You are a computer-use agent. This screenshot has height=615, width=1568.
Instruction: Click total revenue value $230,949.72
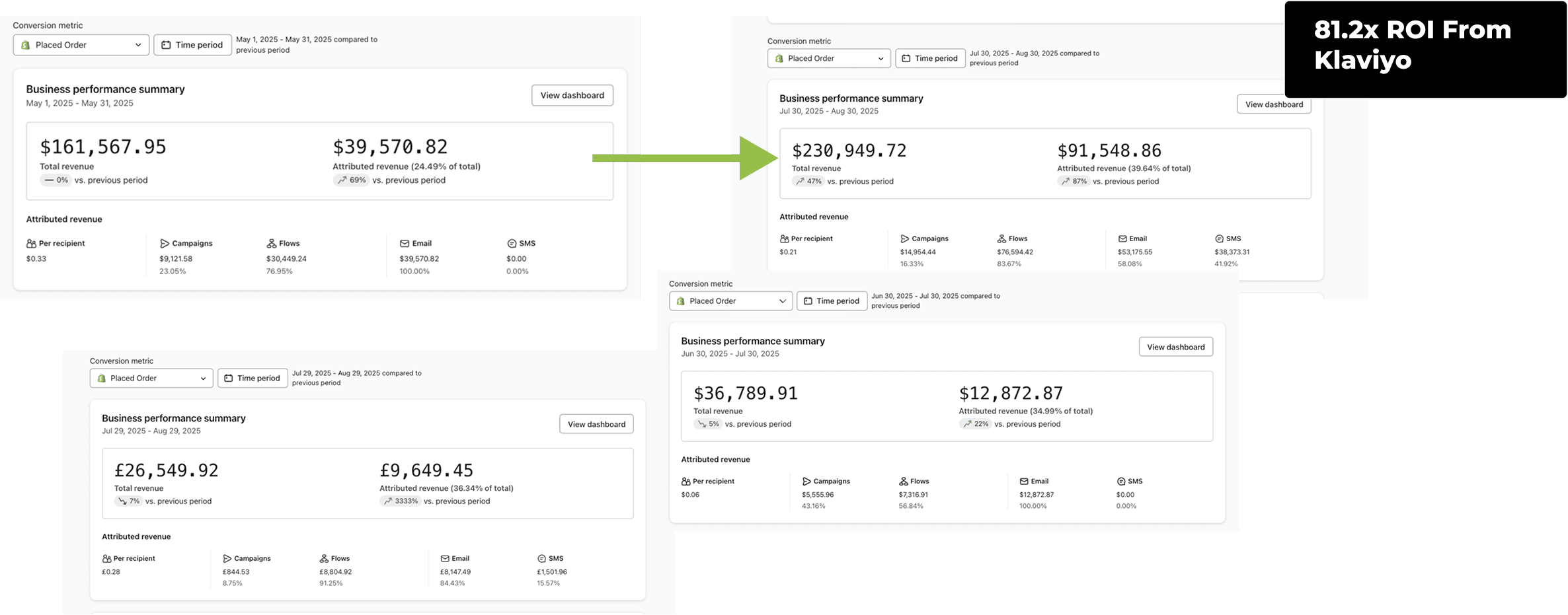point(849,151)
